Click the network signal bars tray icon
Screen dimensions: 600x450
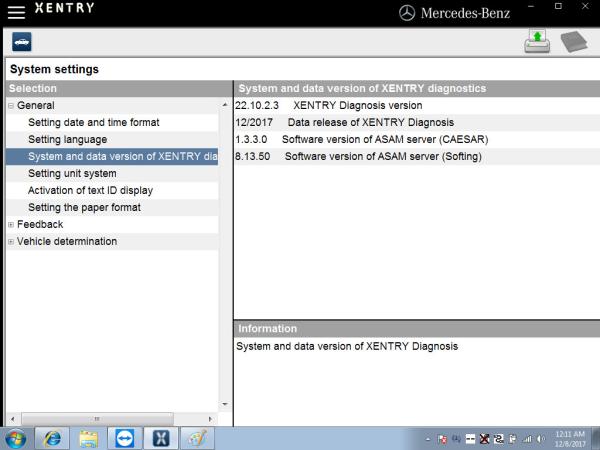[x=527, y=439]
